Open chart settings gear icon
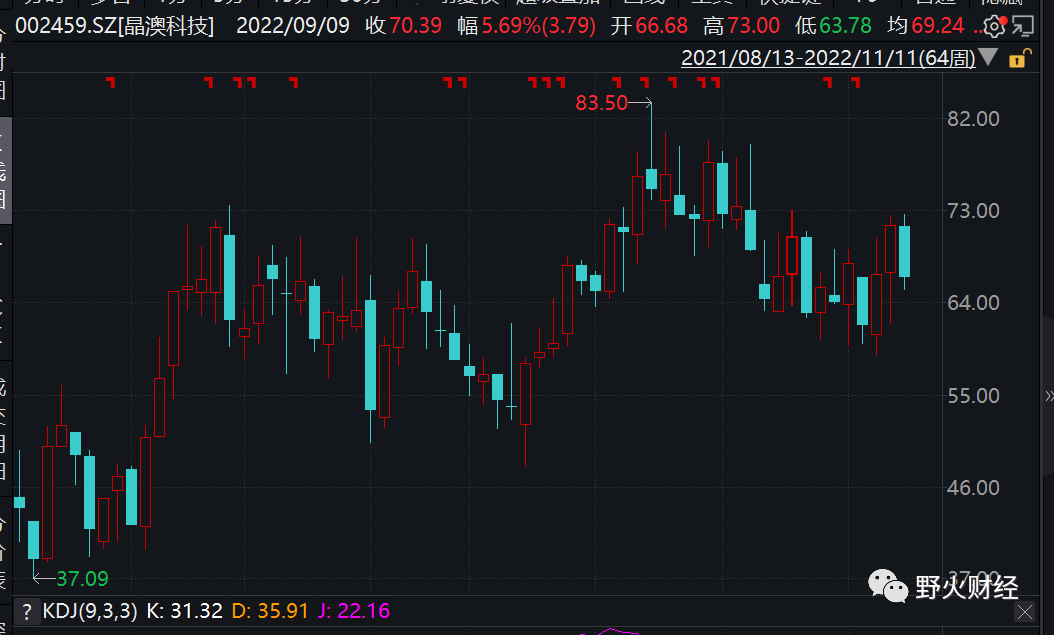The height and width of the screenshot is (635, 1054). [x=994, y=26]
